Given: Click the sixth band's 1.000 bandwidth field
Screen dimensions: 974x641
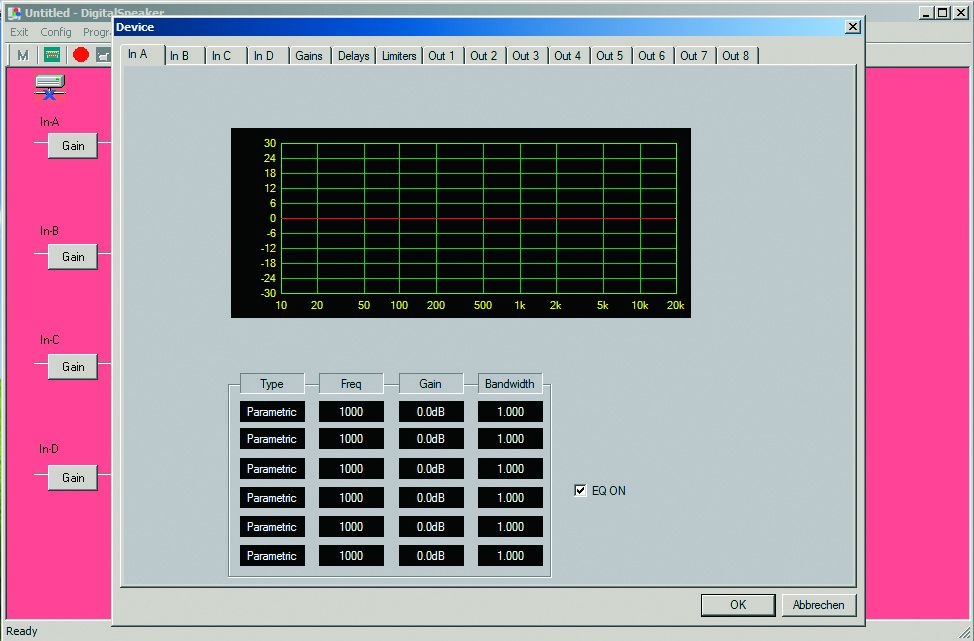Looking at the screenshot, I should tap(510, 556).
